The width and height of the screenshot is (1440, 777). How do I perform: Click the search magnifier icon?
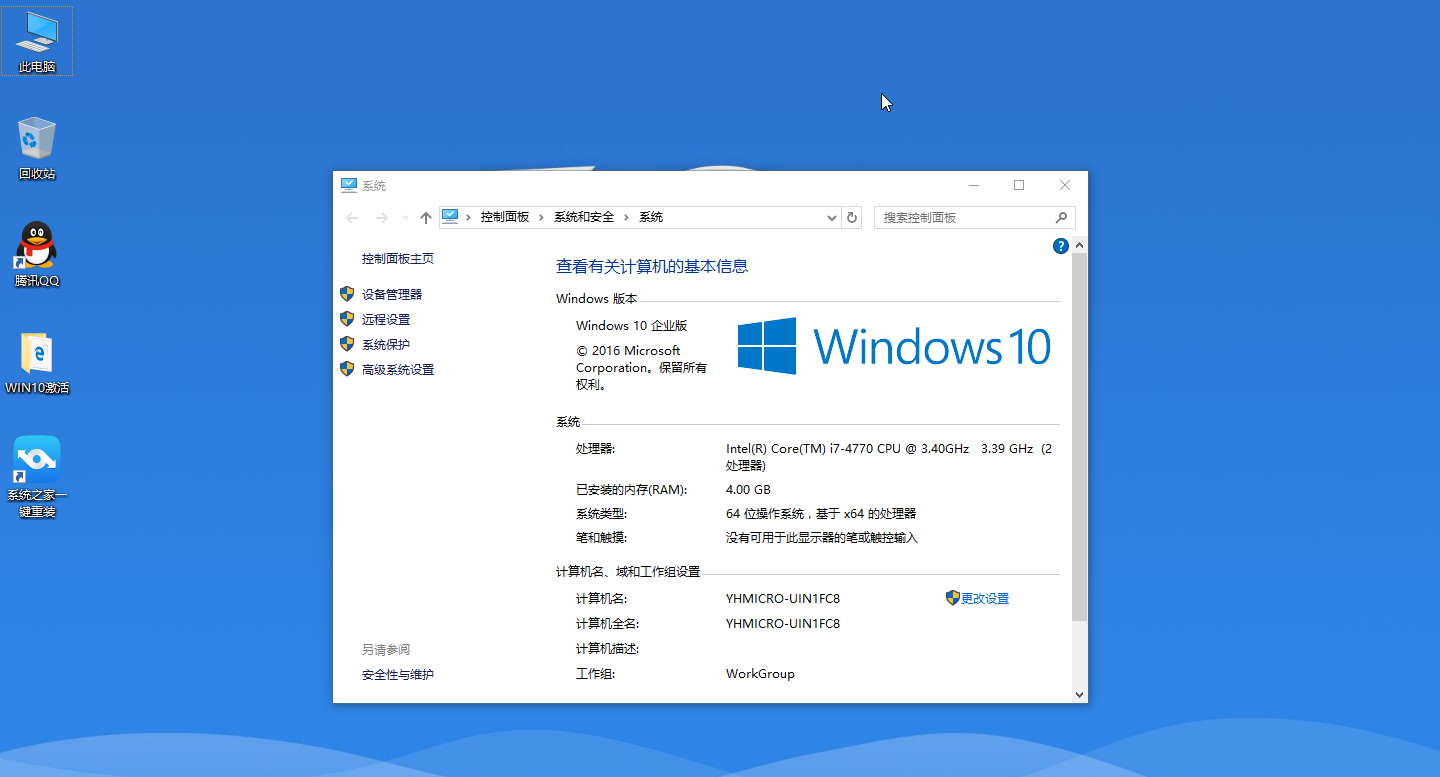1062,217
